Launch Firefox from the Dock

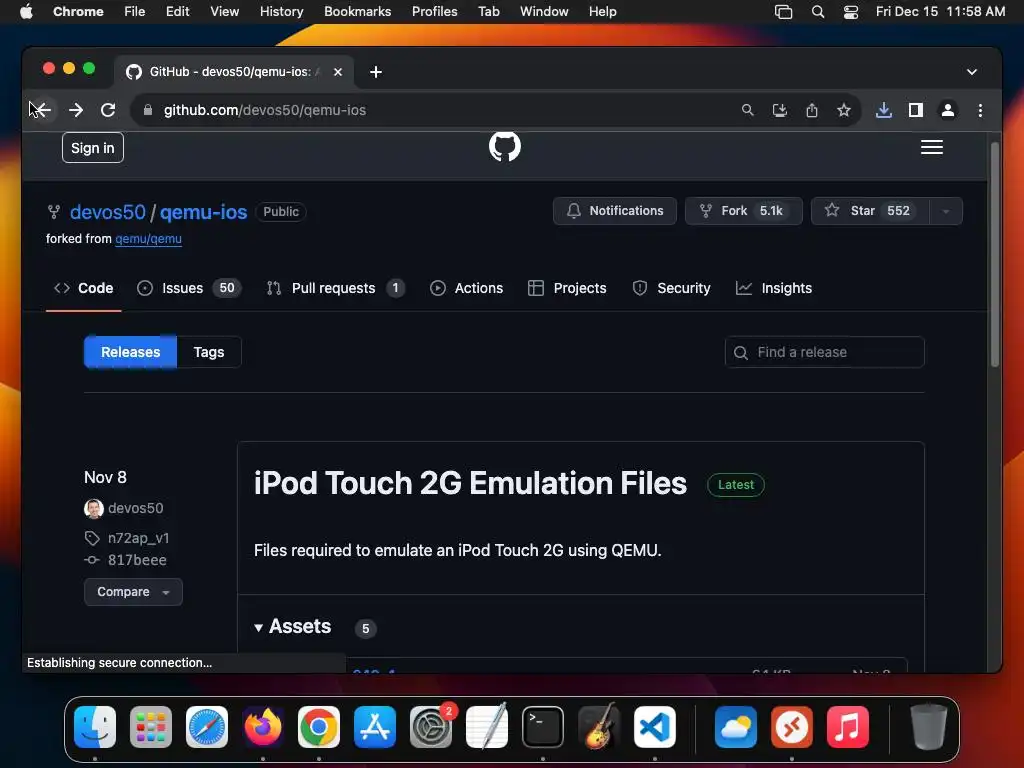[x=263, y=727]
